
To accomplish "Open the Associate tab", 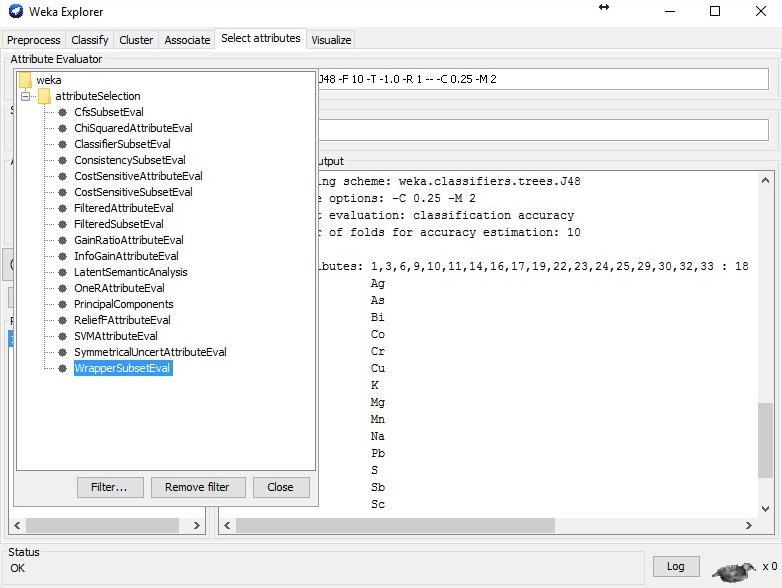I will [187, 40].
